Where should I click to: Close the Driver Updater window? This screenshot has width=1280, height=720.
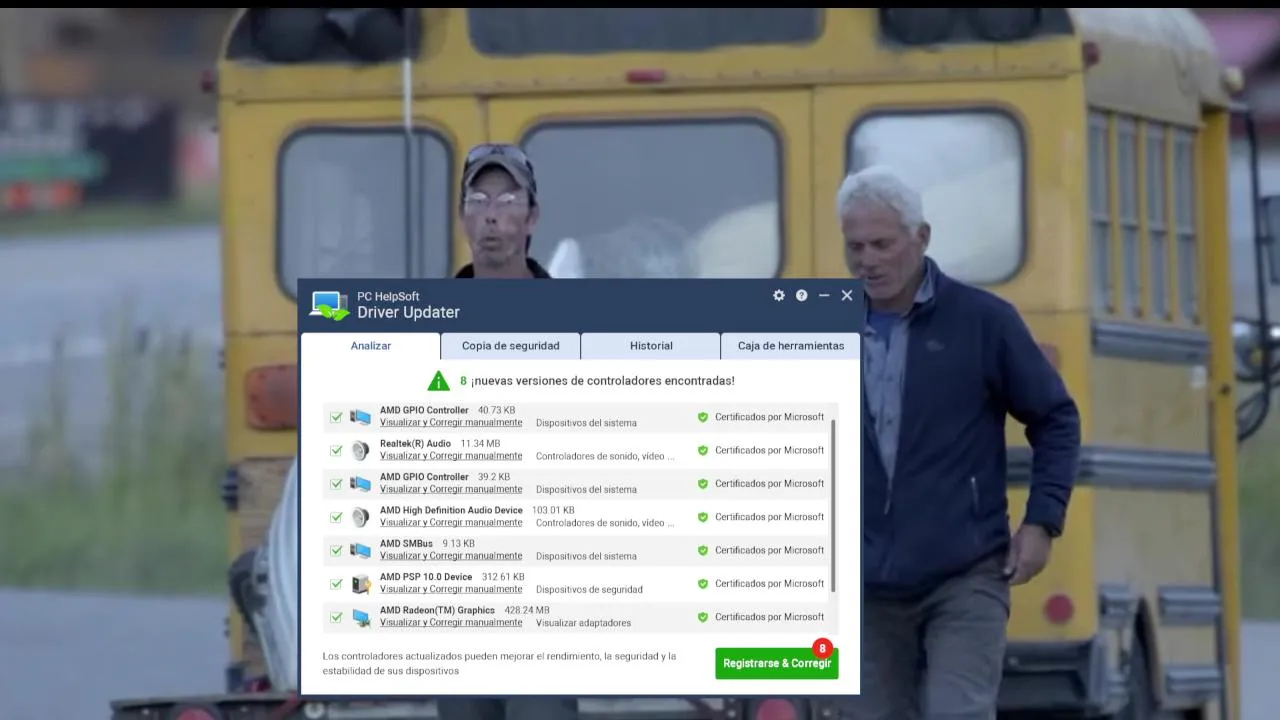(x=847, y=295)
